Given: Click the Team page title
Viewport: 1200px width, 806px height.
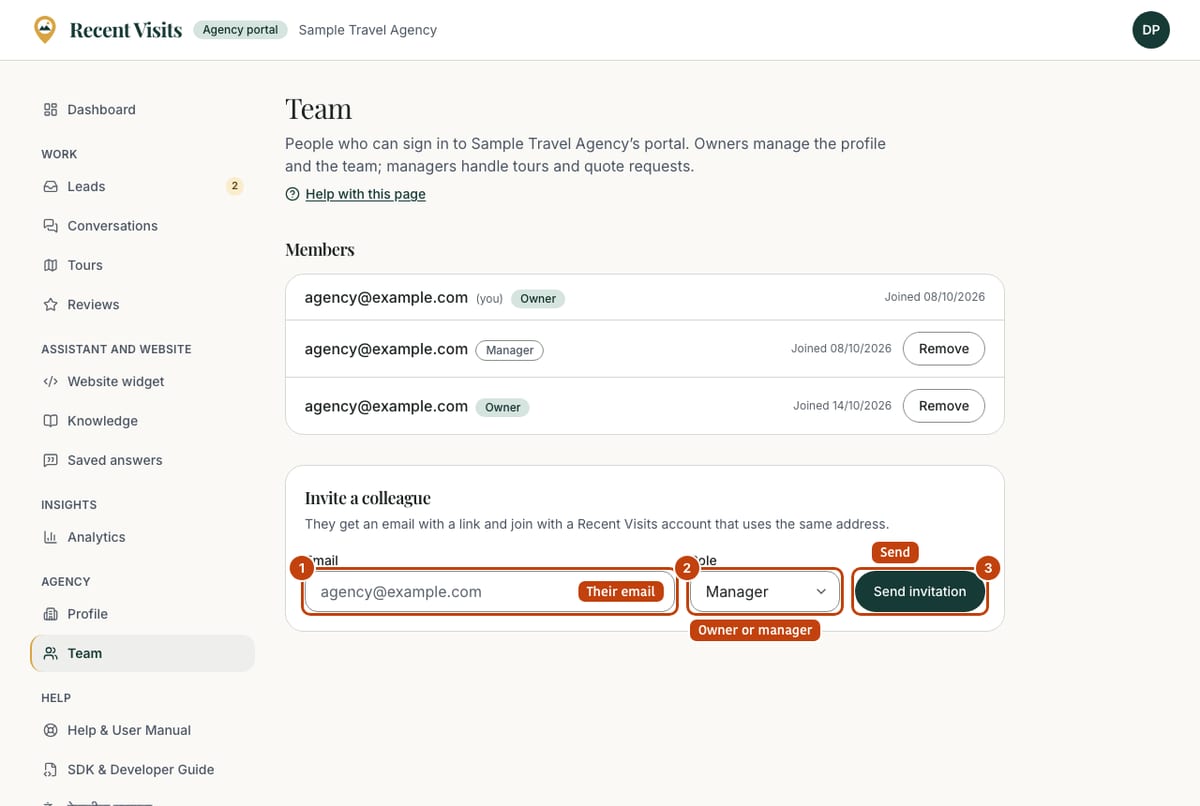Looking at the screenshot, I should click(319, 109).
